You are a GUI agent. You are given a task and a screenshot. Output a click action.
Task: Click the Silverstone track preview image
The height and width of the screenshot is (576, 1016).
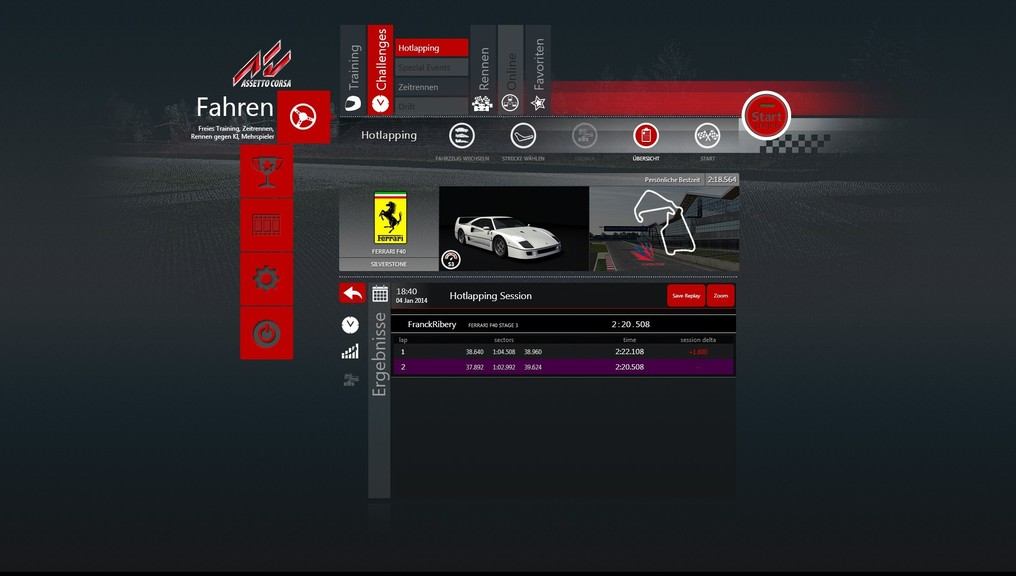pyautogui.click(x=664, y=229)
